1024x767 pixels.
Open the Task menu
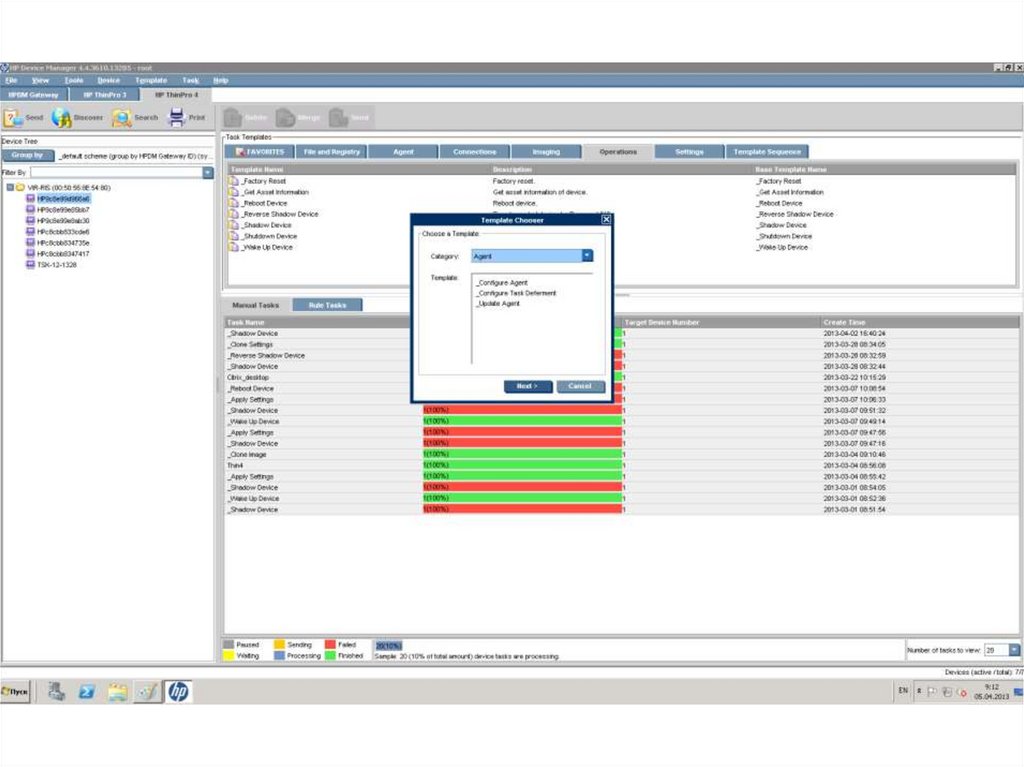click(x=191, y=80)
